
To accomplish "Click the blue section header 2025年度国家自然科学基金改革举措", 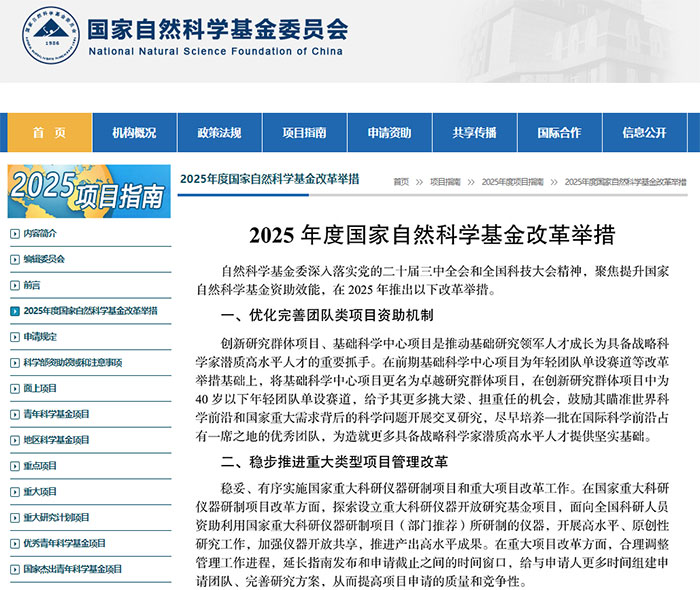I will tap(270, 179).
